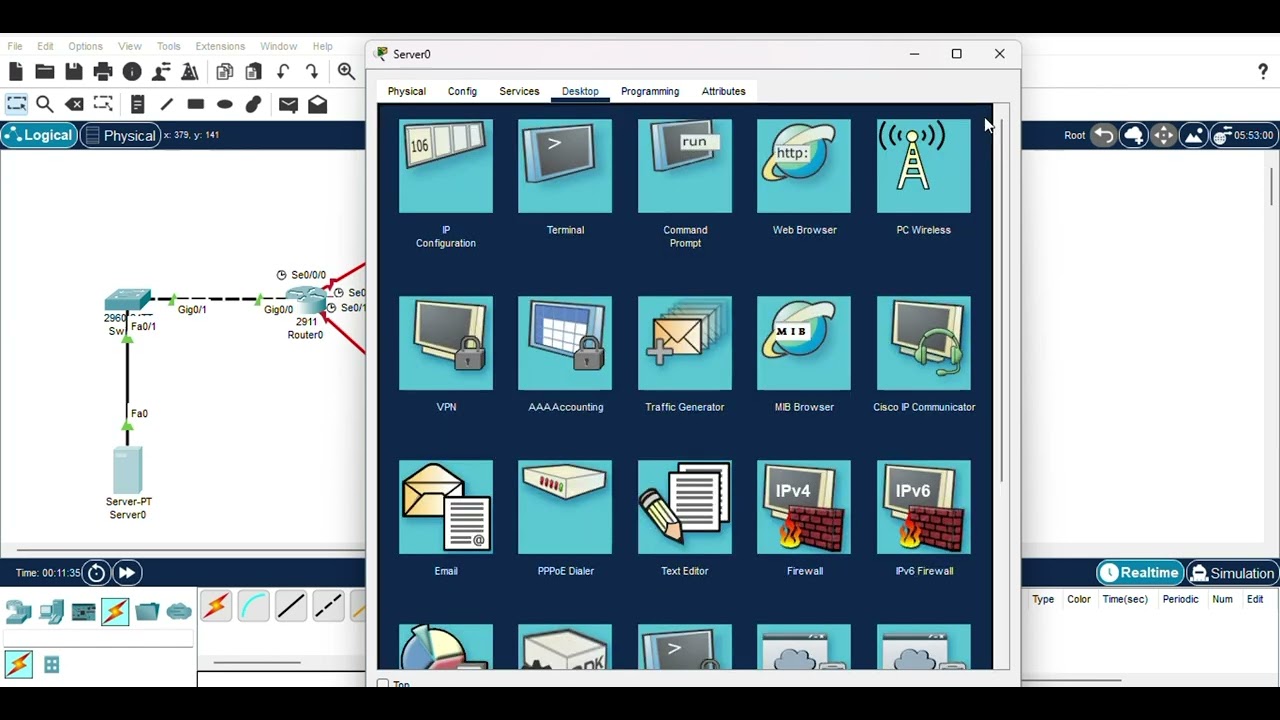Choose the Select tool in toolbar

pos(16,104)
